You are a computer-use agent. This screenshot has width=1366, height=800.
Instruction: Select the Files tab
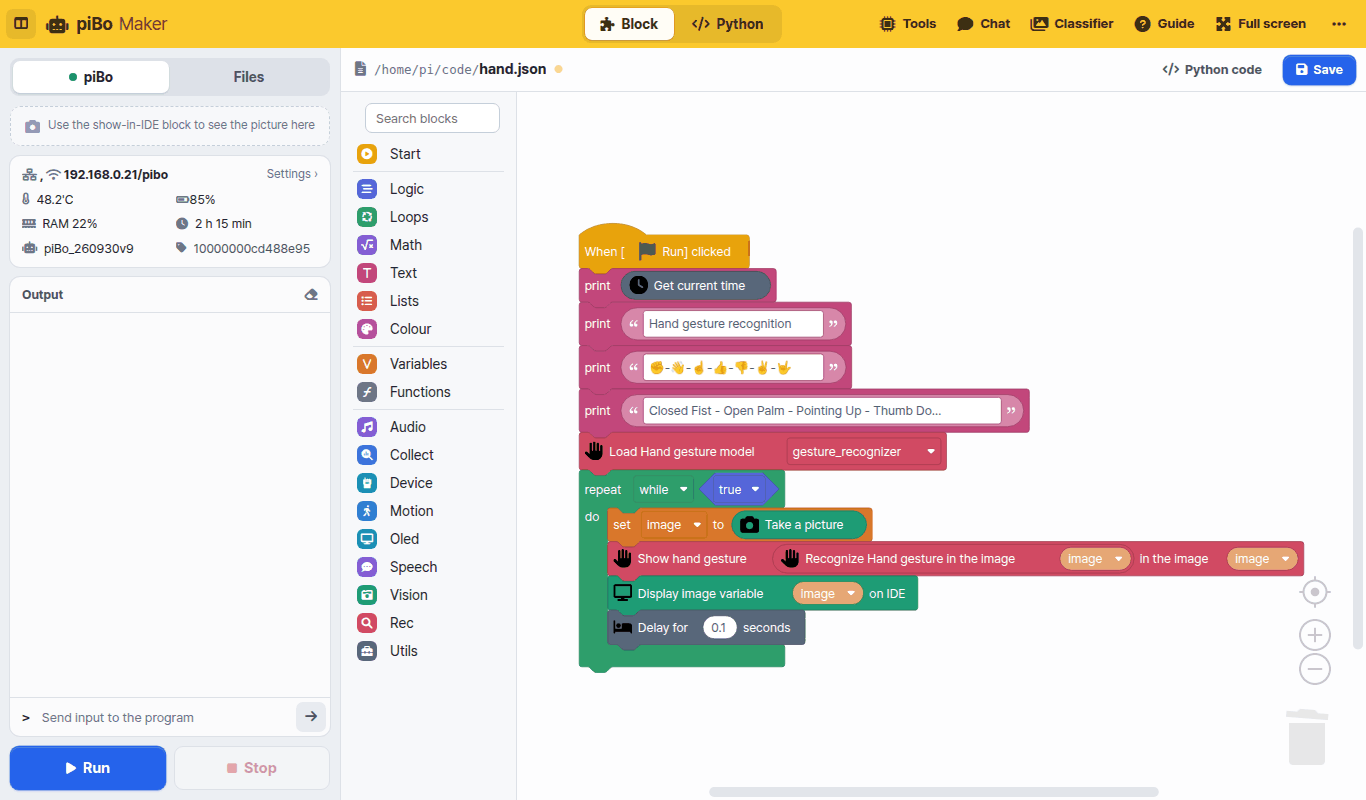click(249, 77)
